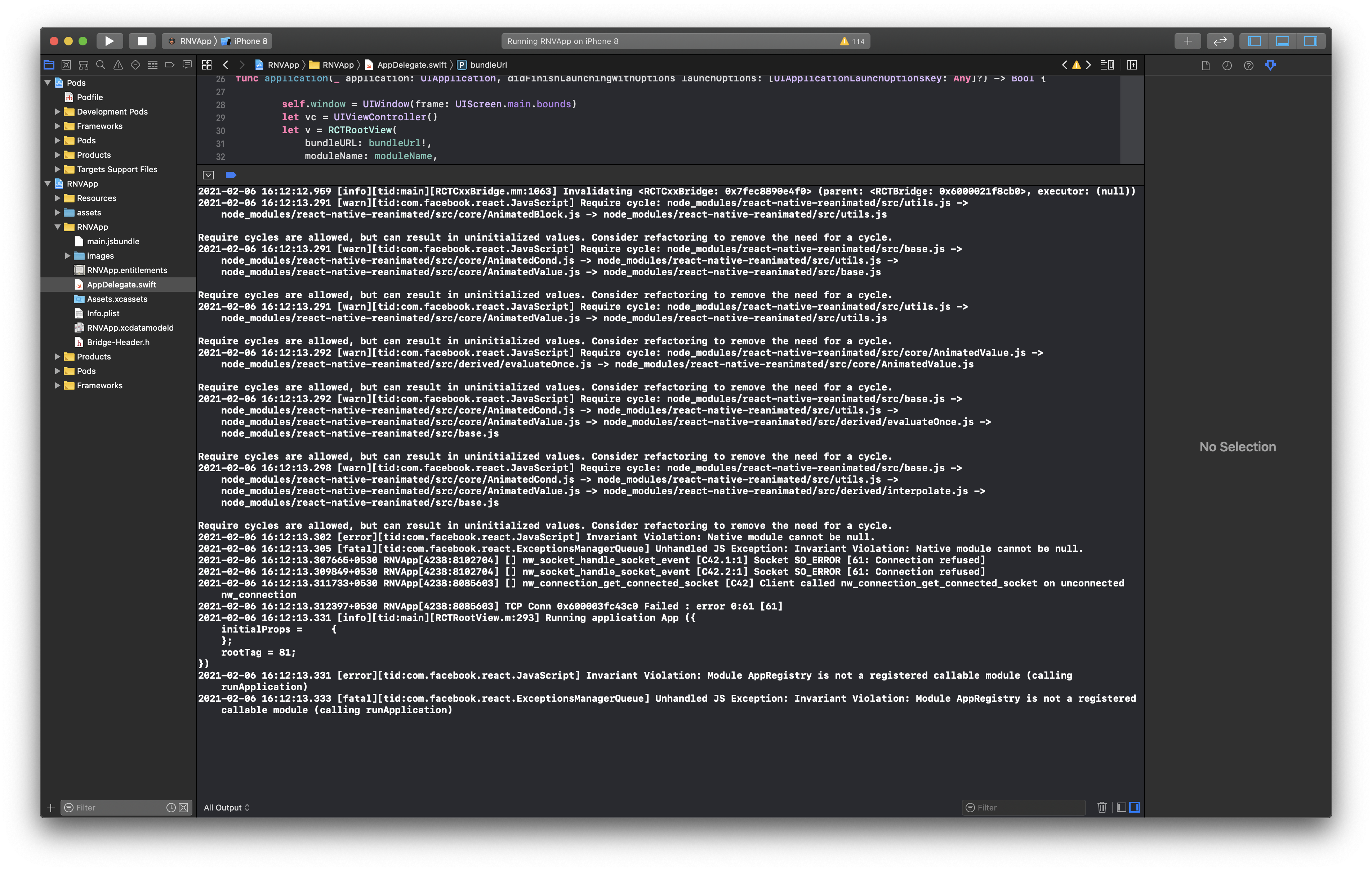Screen dimensions: 1372x871
Task: Toggle the navigator panel visibility
Action: pos(1255,41)
